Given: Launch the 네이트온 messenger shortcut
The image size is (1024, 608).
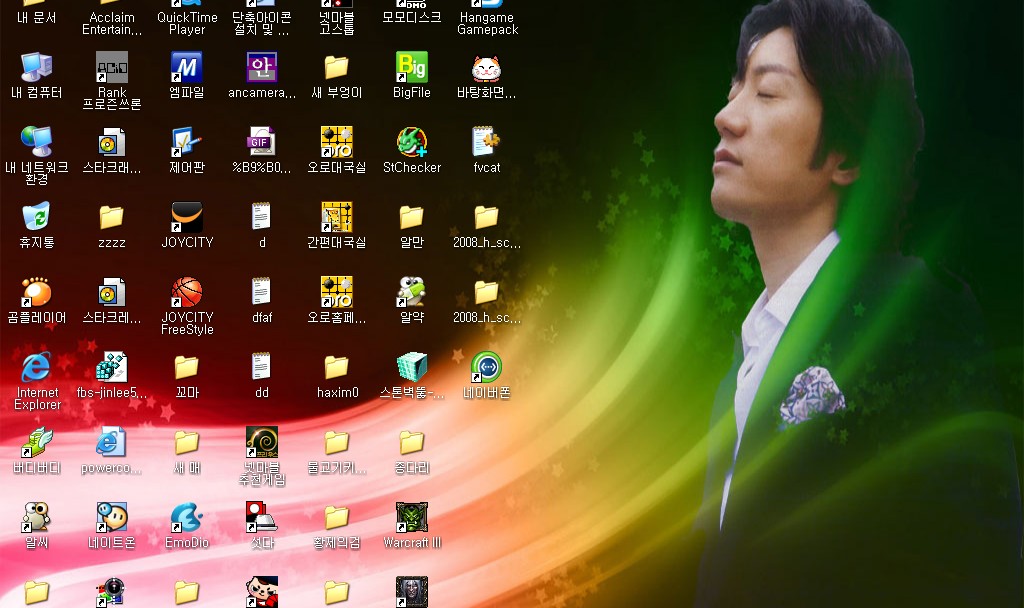Looking at the screenshot, I should (x=112, y=518).
